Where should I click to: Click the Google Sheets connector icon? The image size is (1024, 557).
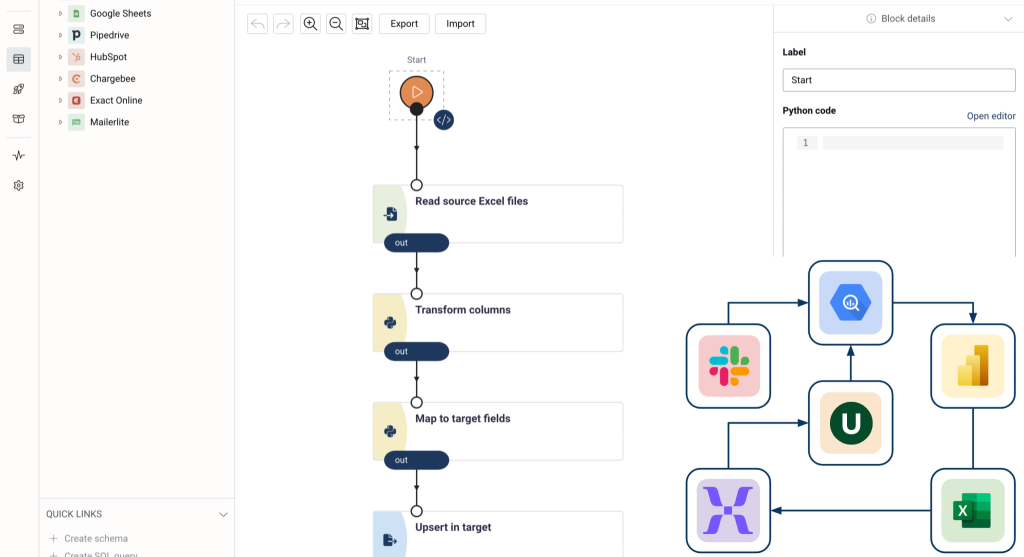coord(76,13)
